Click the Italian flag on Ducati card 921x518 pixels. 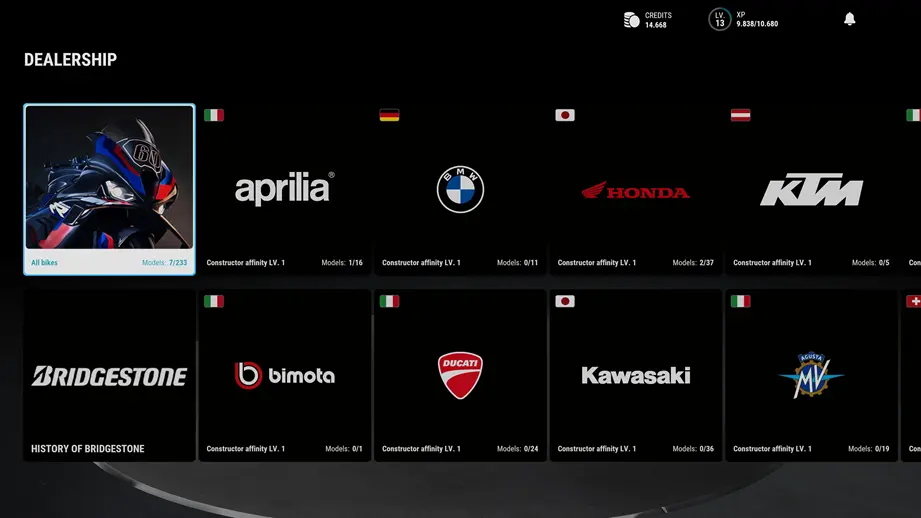click(x=389, y=301)
